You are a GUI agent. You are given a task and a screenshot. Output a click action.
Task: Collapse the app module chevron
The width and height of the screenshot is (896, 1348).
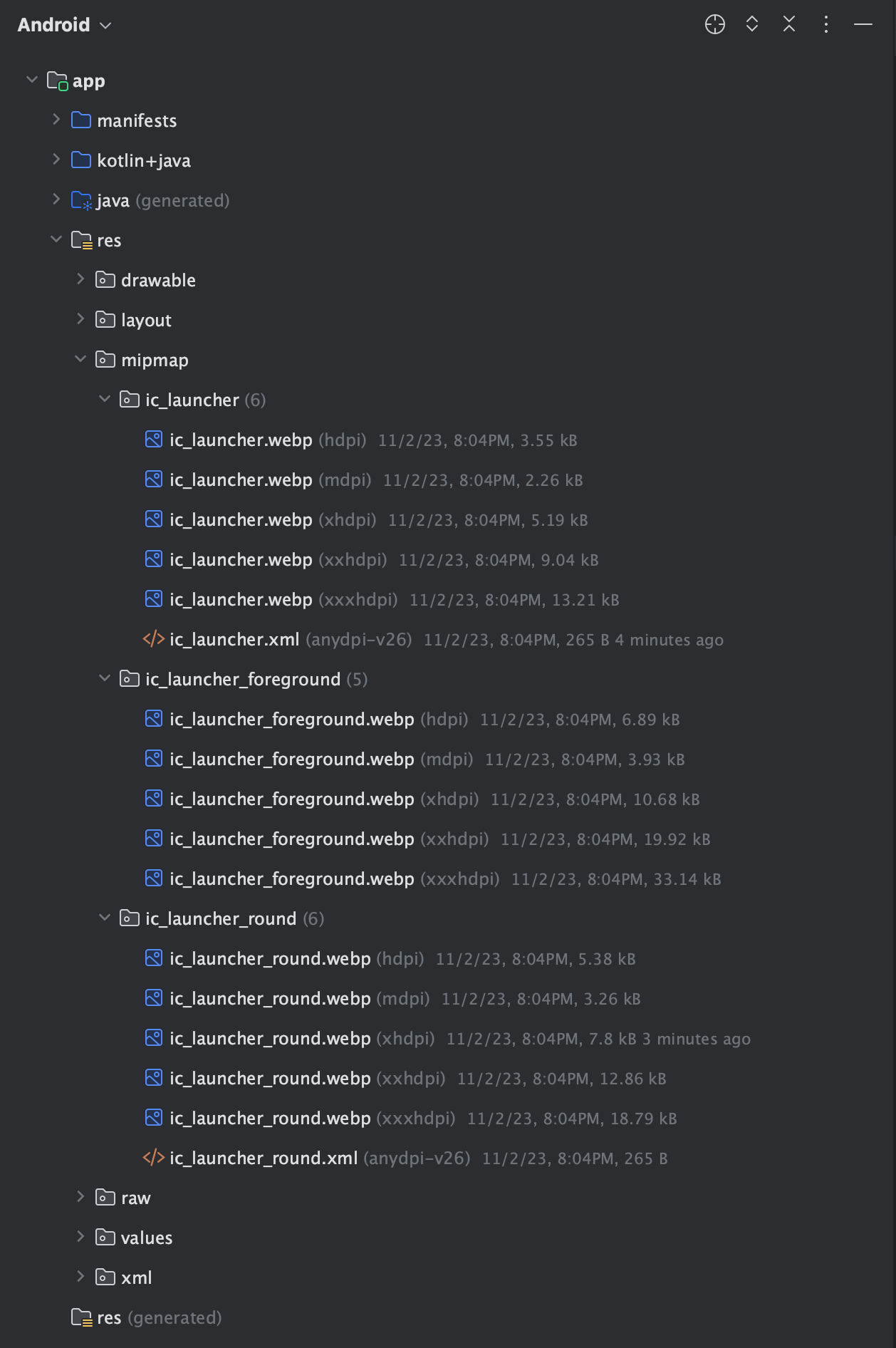click(x=31, y=80)
